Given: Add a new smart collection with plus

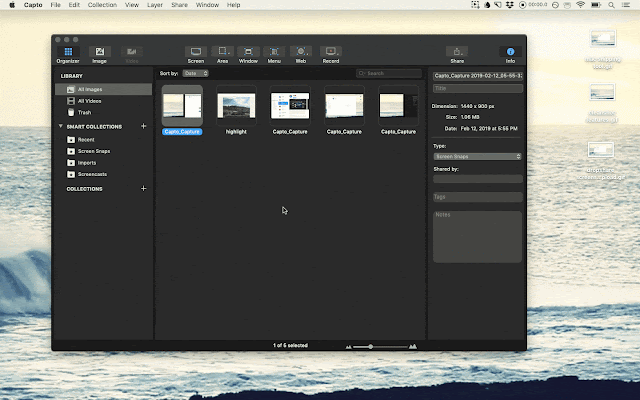Looking at the screenshot, I should tap(144, 126).
